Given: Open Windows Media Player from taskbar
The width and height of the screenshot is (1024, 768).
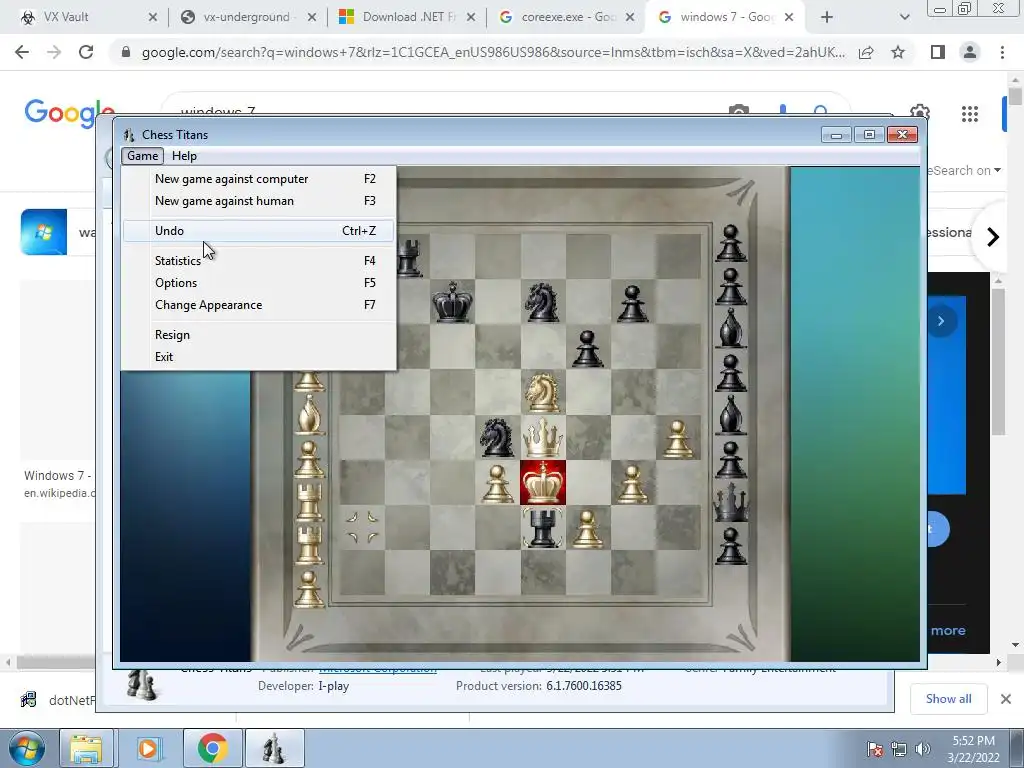Looking at the screenshot, I should pyautogui.click(x=149, y=748).
